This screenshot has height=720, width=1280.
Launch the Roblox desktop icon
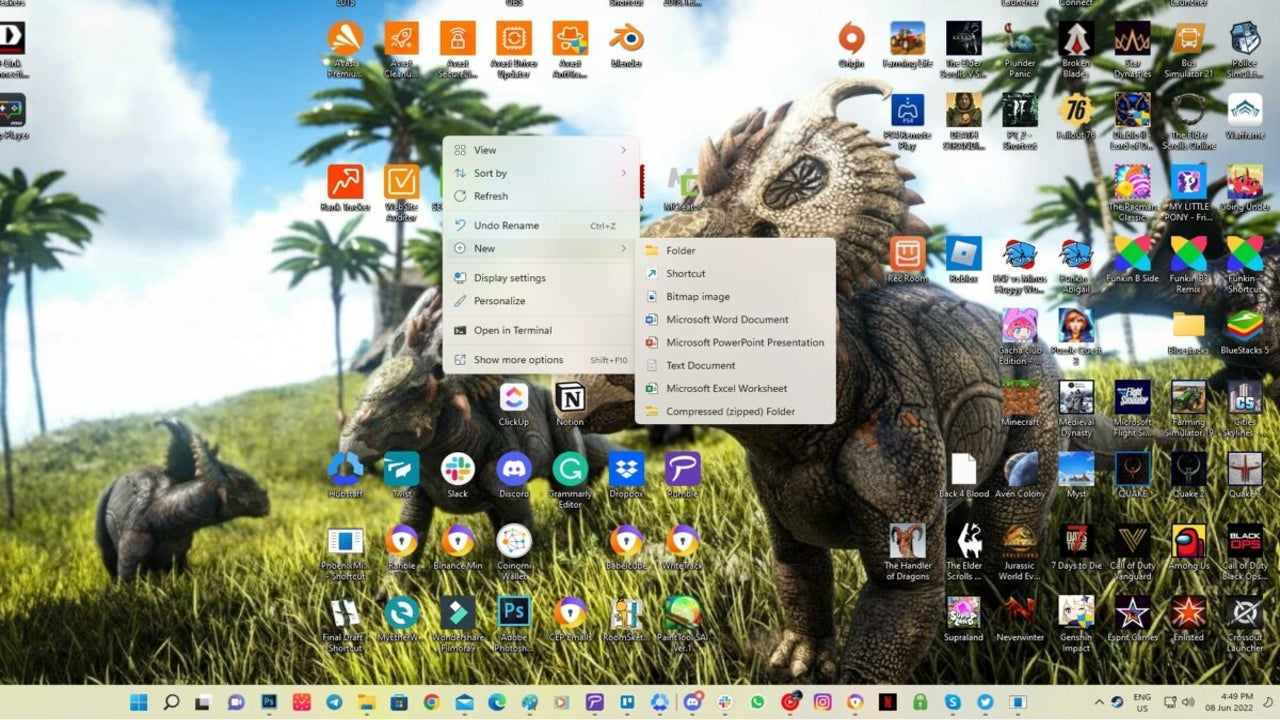click(x=963, y=255)
